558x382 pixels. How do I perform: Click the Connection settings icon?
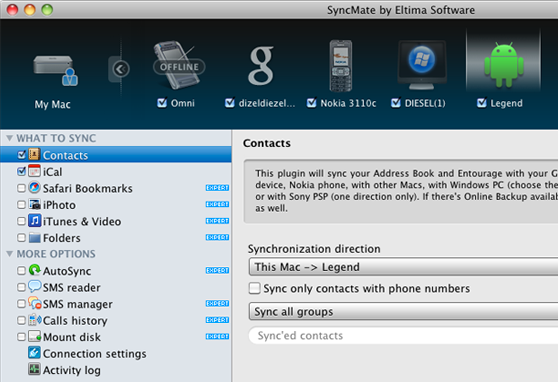(34, 352)
